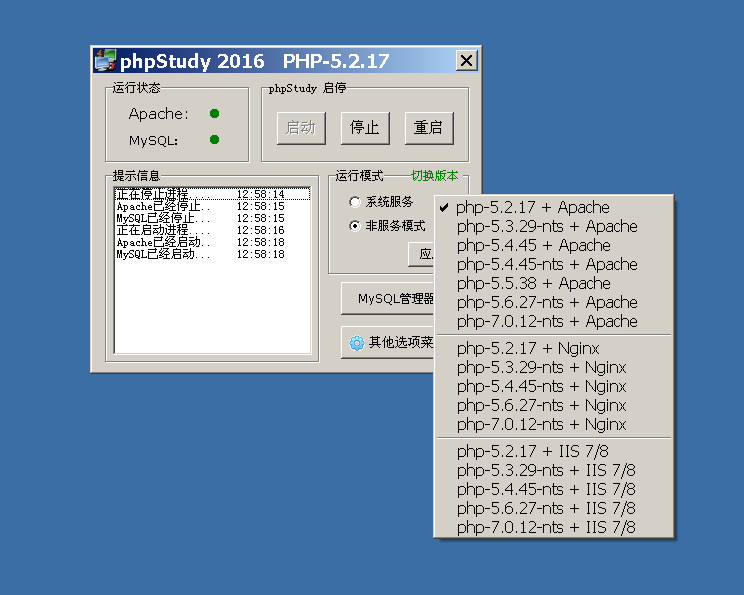Click the phpStudy app icon in title bar

pos(105,60)
